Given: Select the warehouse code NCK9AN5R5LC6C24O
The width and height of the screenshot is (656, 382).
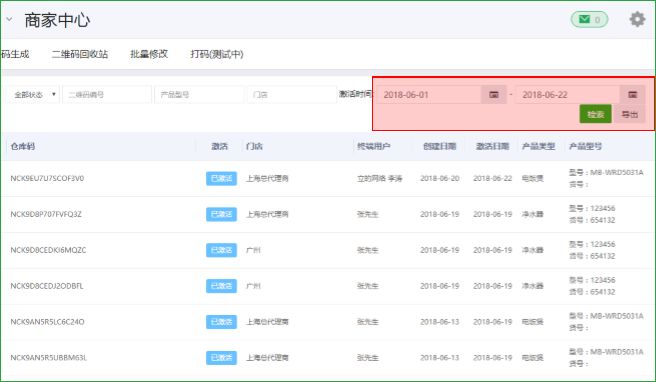Looking at the screenshot, I should click(47, 322).
